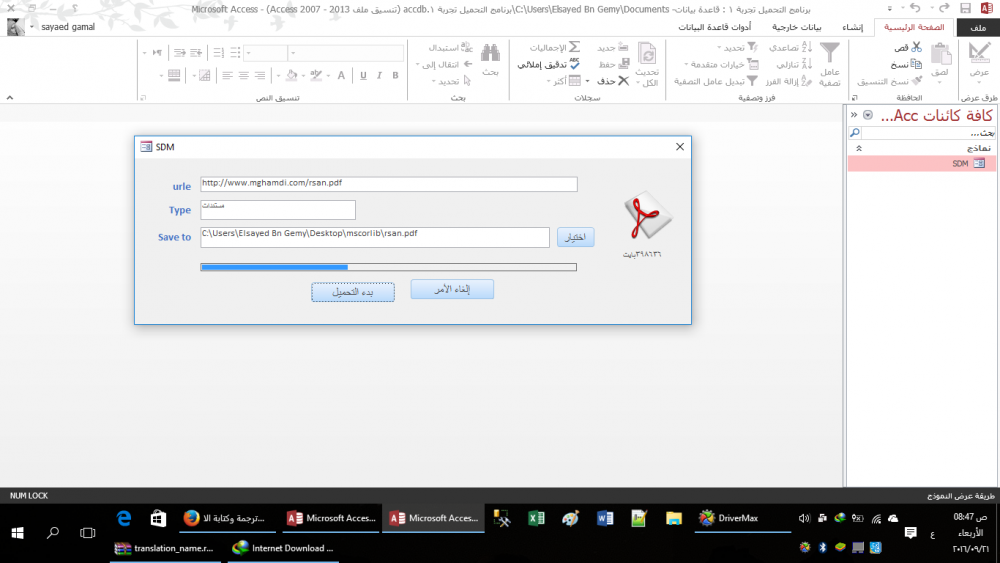Click the Start Download (بدء التحميل) button

coord(353,292)
